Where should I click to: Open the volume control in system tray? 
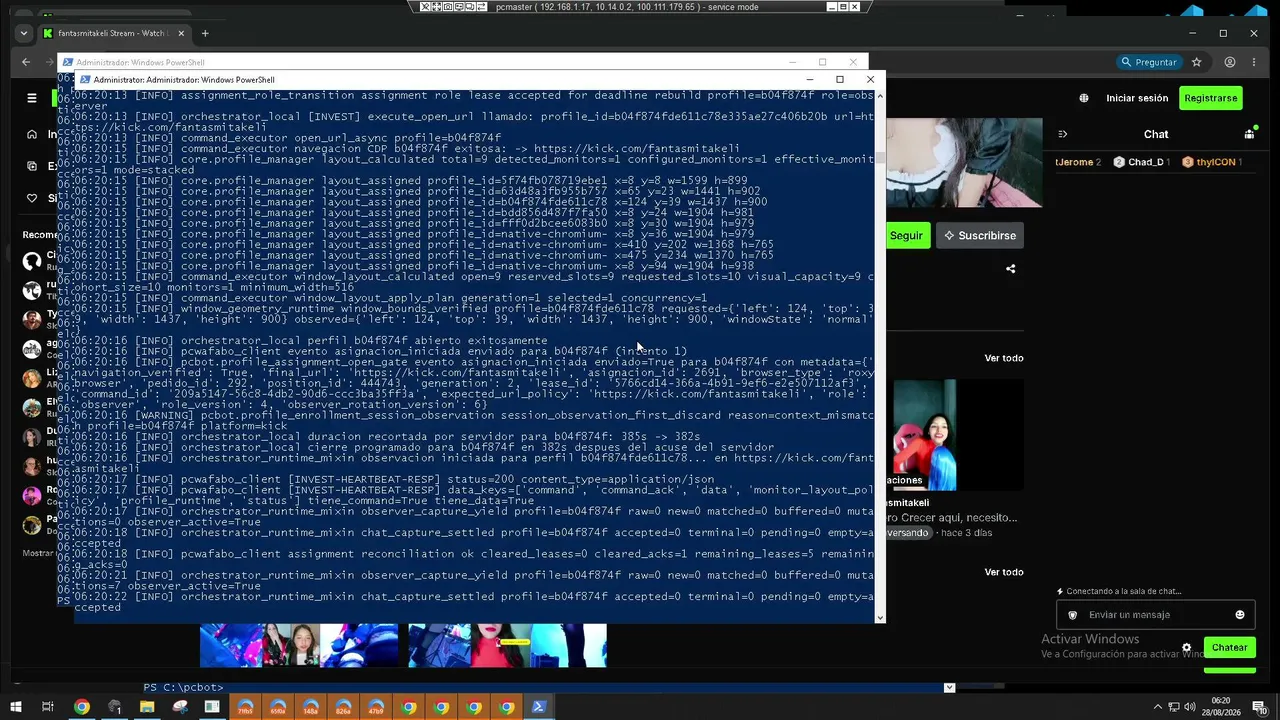tap(1190, 707)
